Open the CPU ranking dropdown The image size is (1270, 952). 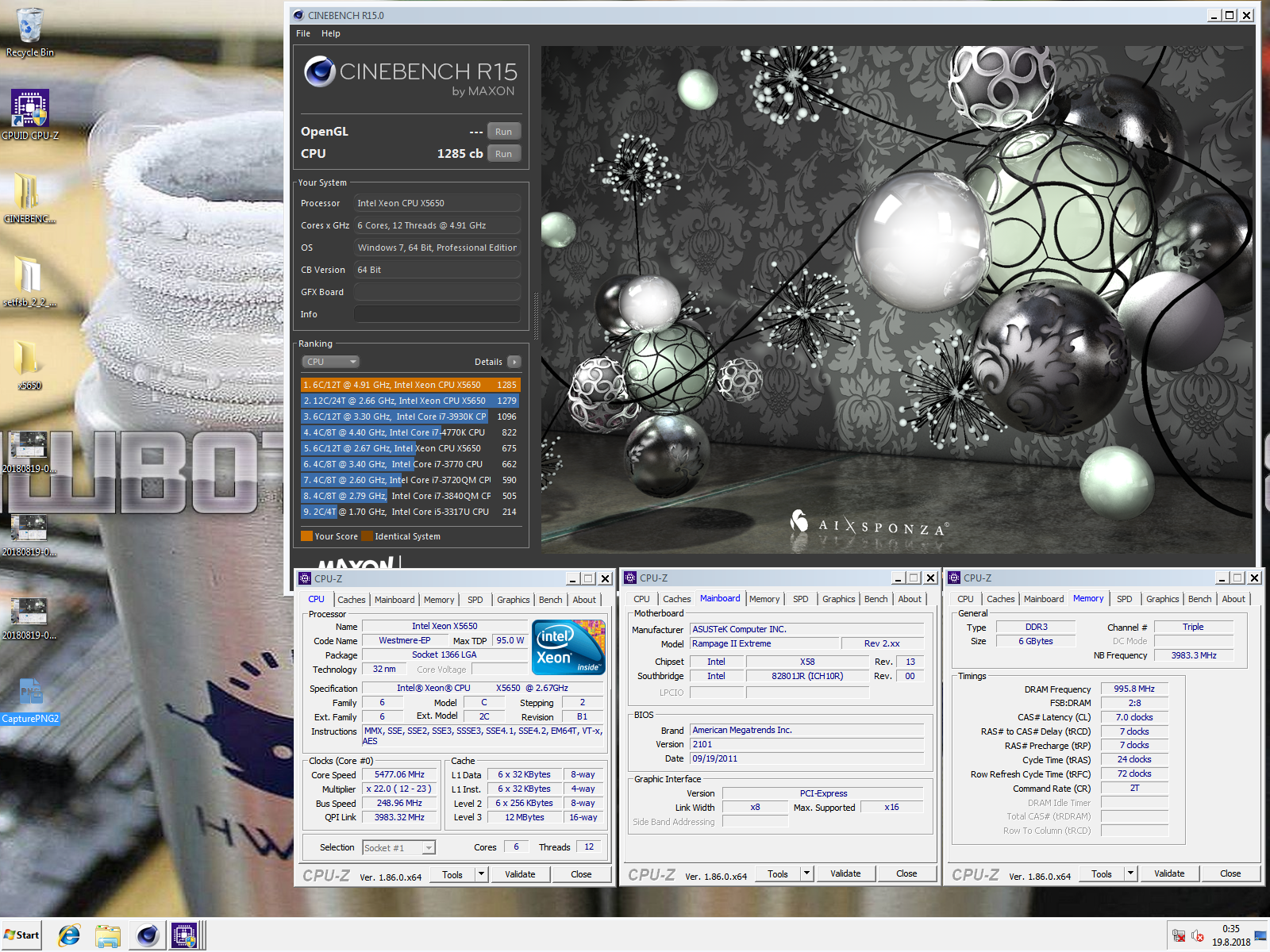click(x=330, y=362)
